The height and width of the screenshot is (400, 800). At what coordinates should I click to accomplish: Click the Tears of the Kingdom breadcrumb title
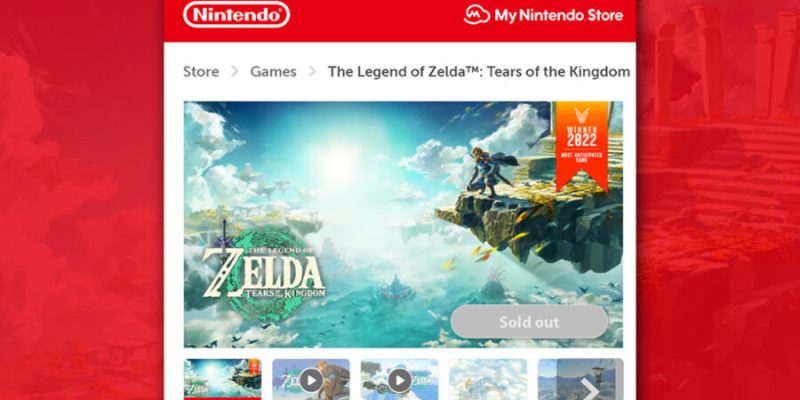pos(479,72)
